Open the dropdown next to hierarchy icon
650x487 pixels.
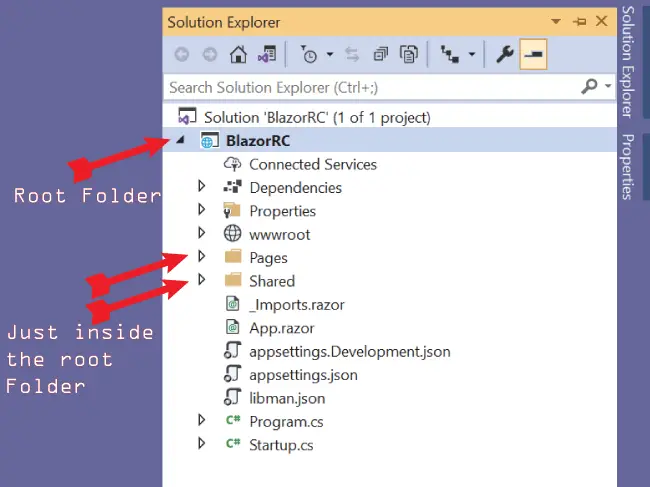tap(472, 54)
